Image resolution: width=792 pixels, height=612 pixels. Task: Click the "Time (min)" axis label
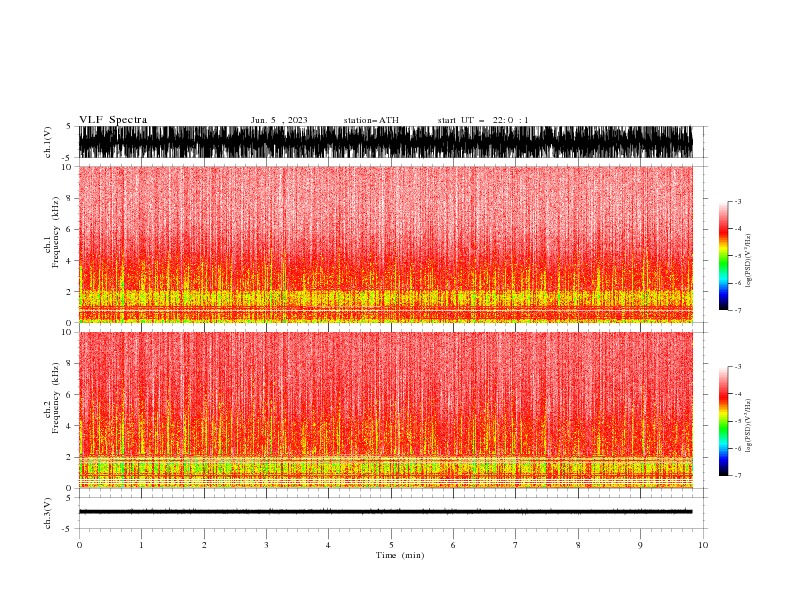(x=400, y=555)
